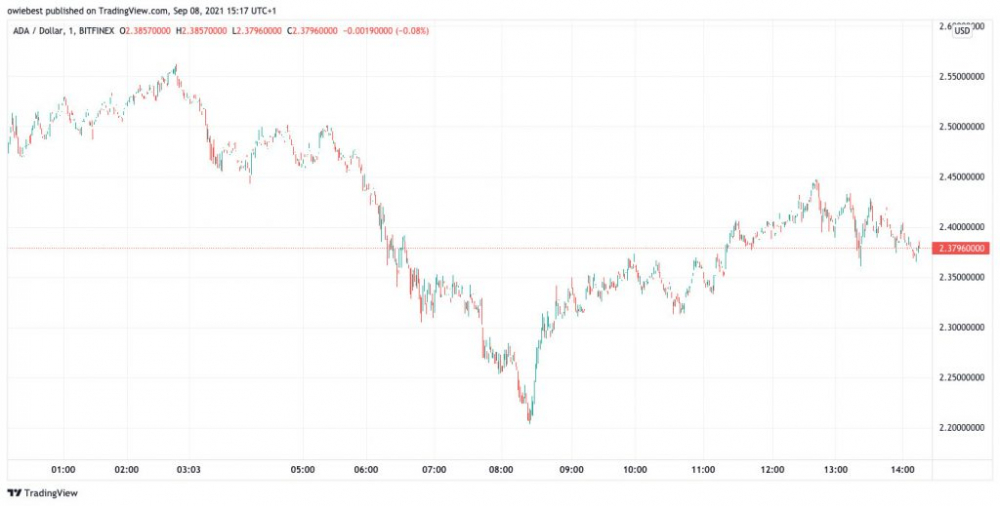The width and height of the screenshot is (1000, 506).
Task: Click the 'ADA / Dollar, 1, BITFINEX' symbol title
Action: [62, 30]
